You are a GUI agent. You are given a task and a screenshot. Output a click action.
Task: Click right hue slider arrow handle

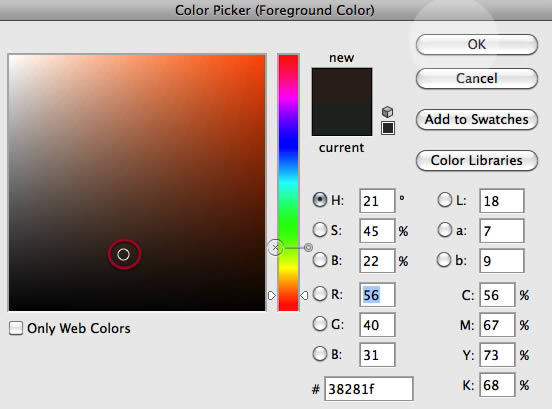click(x=304, y=295)
